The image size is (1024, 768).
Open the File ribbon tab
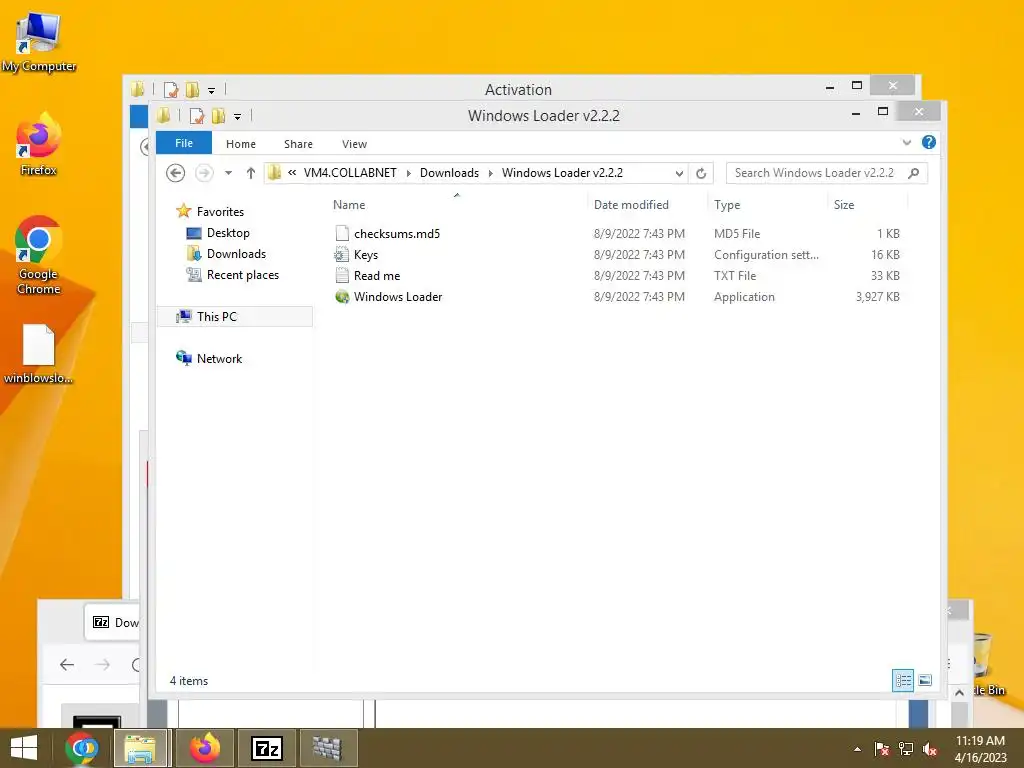pyautogui.click(x=184, y=143)
